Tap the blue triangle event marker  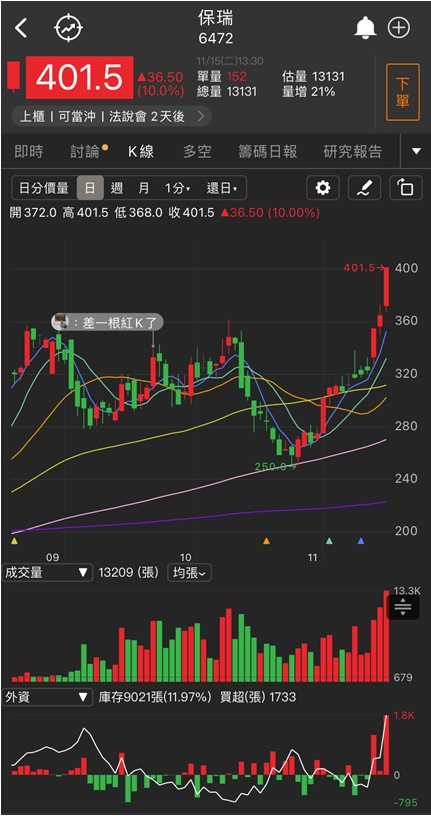[x=361, y=541]
